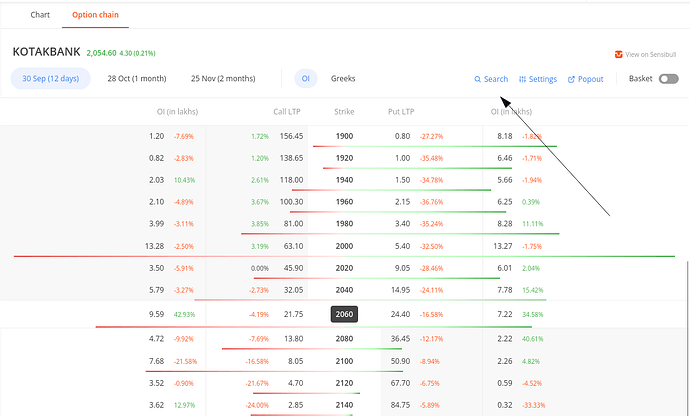Toggle the Basket switch on

click(x=668, y=79)
